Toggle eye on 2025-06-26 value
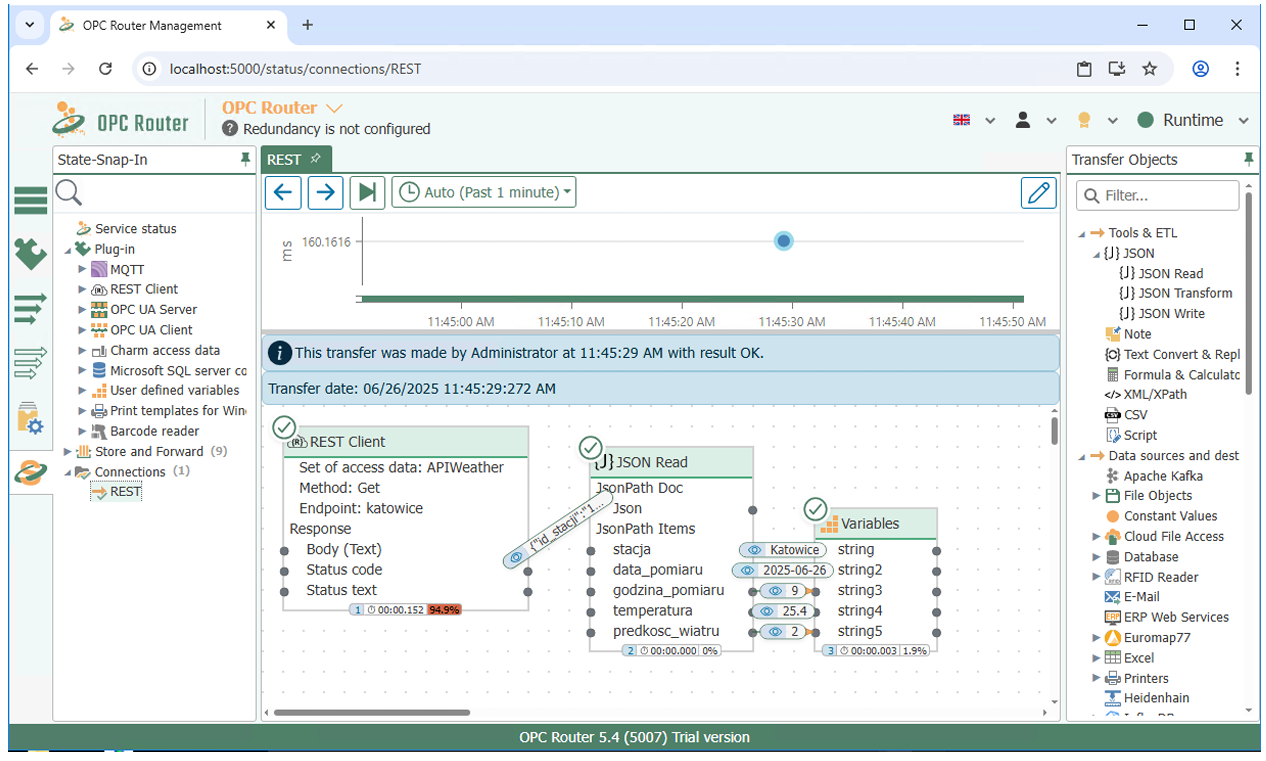This screenshot has width=1266, height=761. pyautogui.click(x=747, y=570)
